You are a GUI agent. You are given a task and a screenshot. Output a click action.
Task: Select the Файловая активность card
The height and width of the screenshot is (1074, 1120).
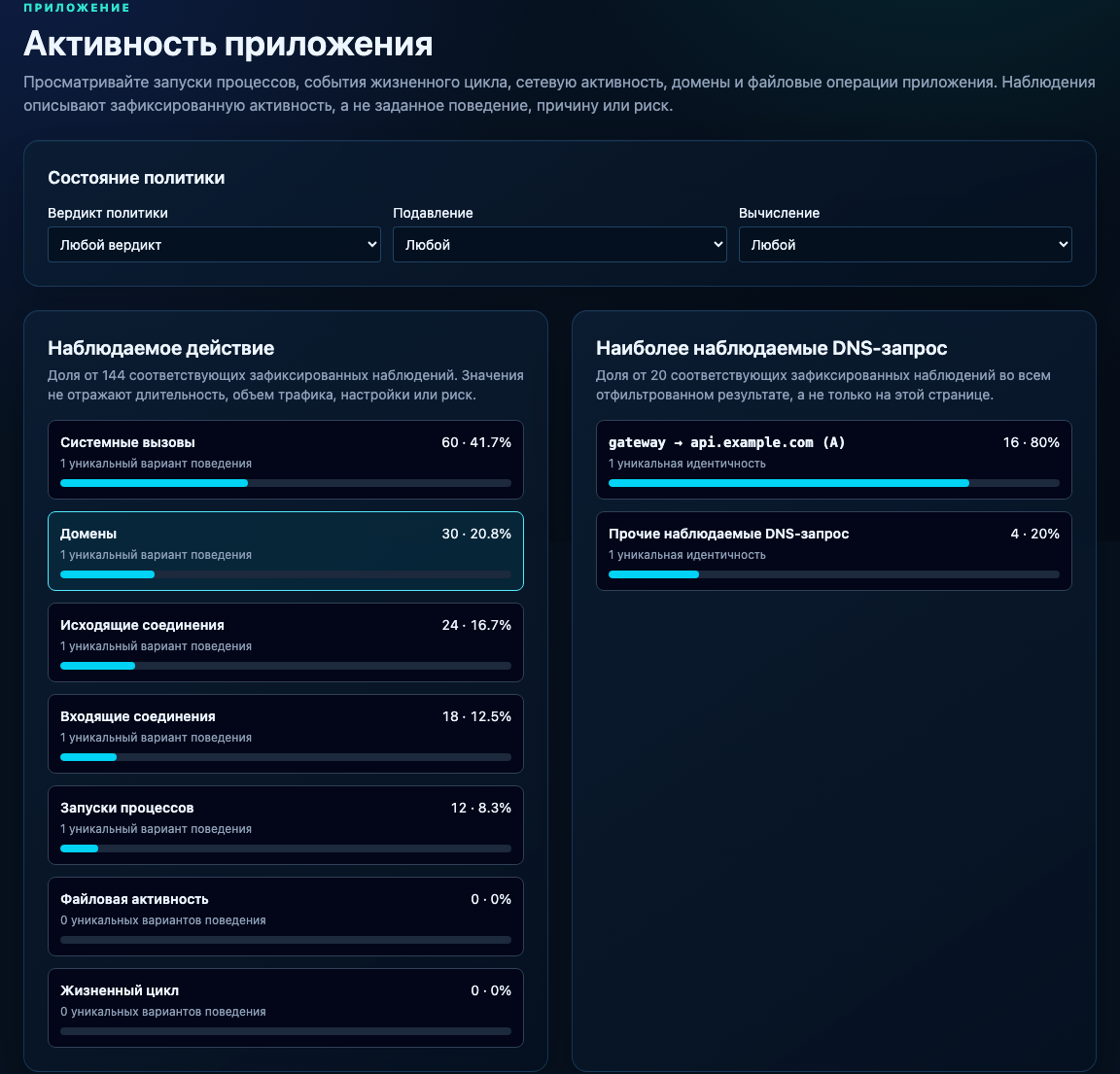286,917
